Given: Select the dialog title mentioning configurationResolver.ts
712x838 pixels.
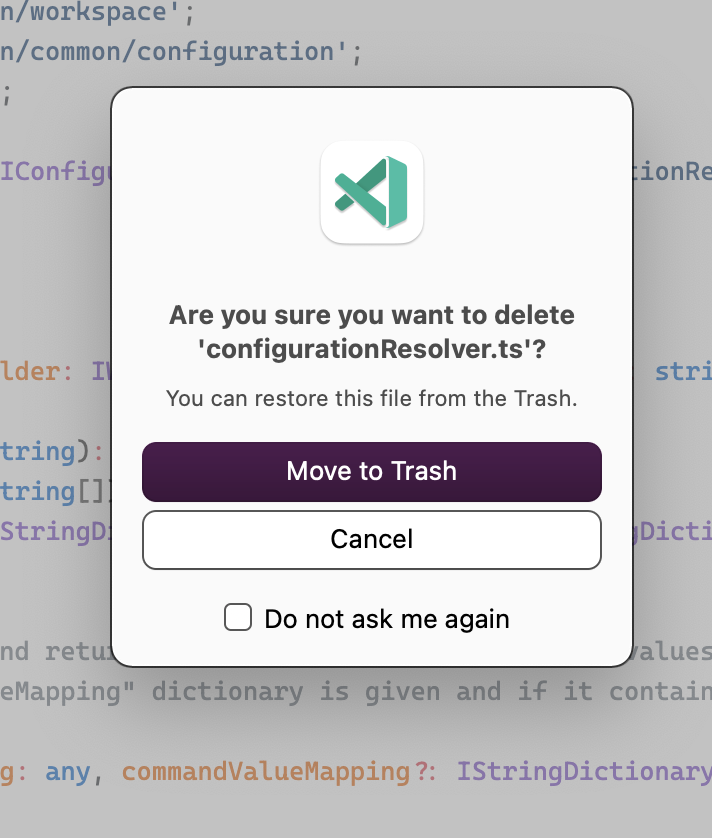Looking at the screenshot, I should [372, 333].
